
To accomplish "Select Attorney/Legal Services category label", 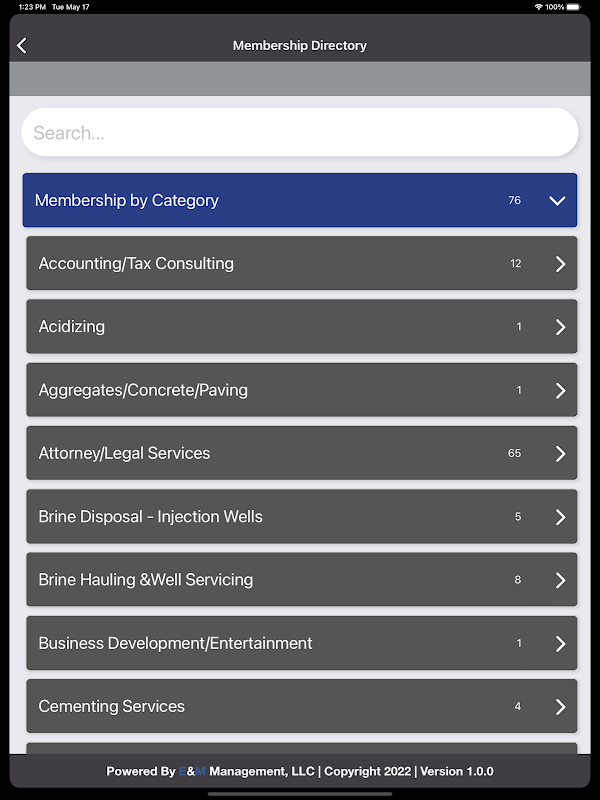I will [124, 454].
